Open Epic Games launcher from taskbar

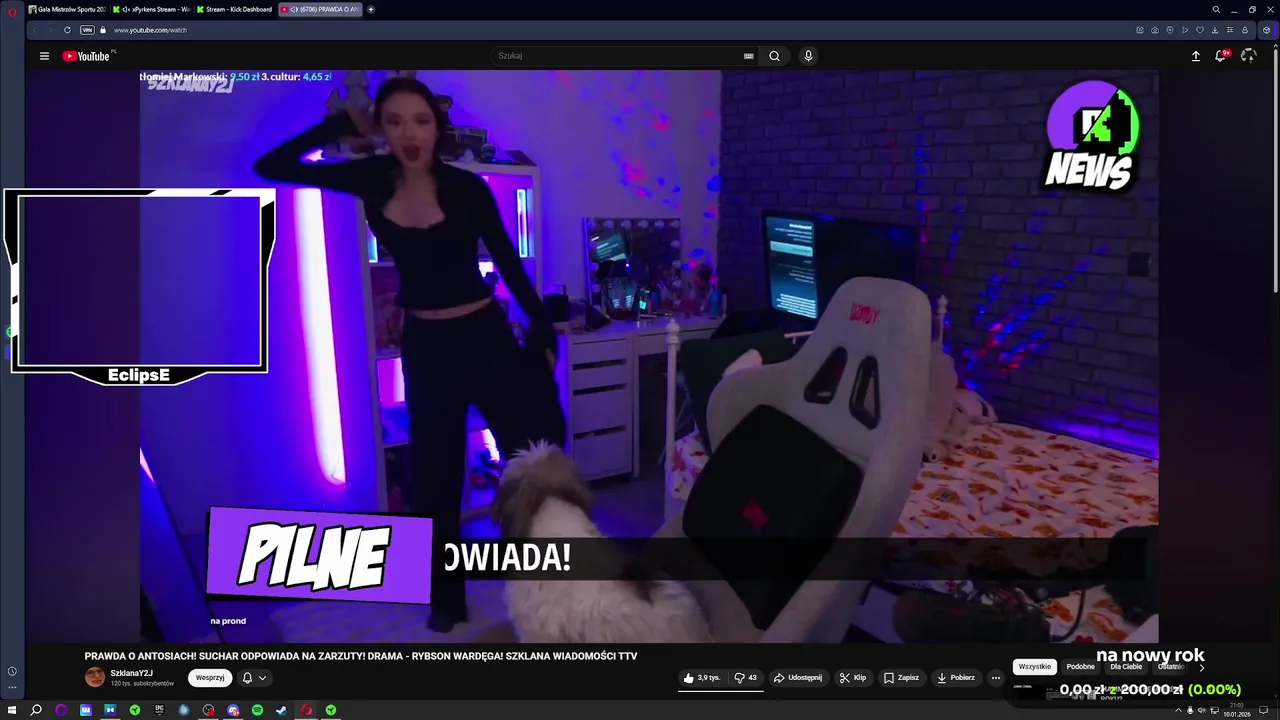pyautogui.click(x=159, y=710)
